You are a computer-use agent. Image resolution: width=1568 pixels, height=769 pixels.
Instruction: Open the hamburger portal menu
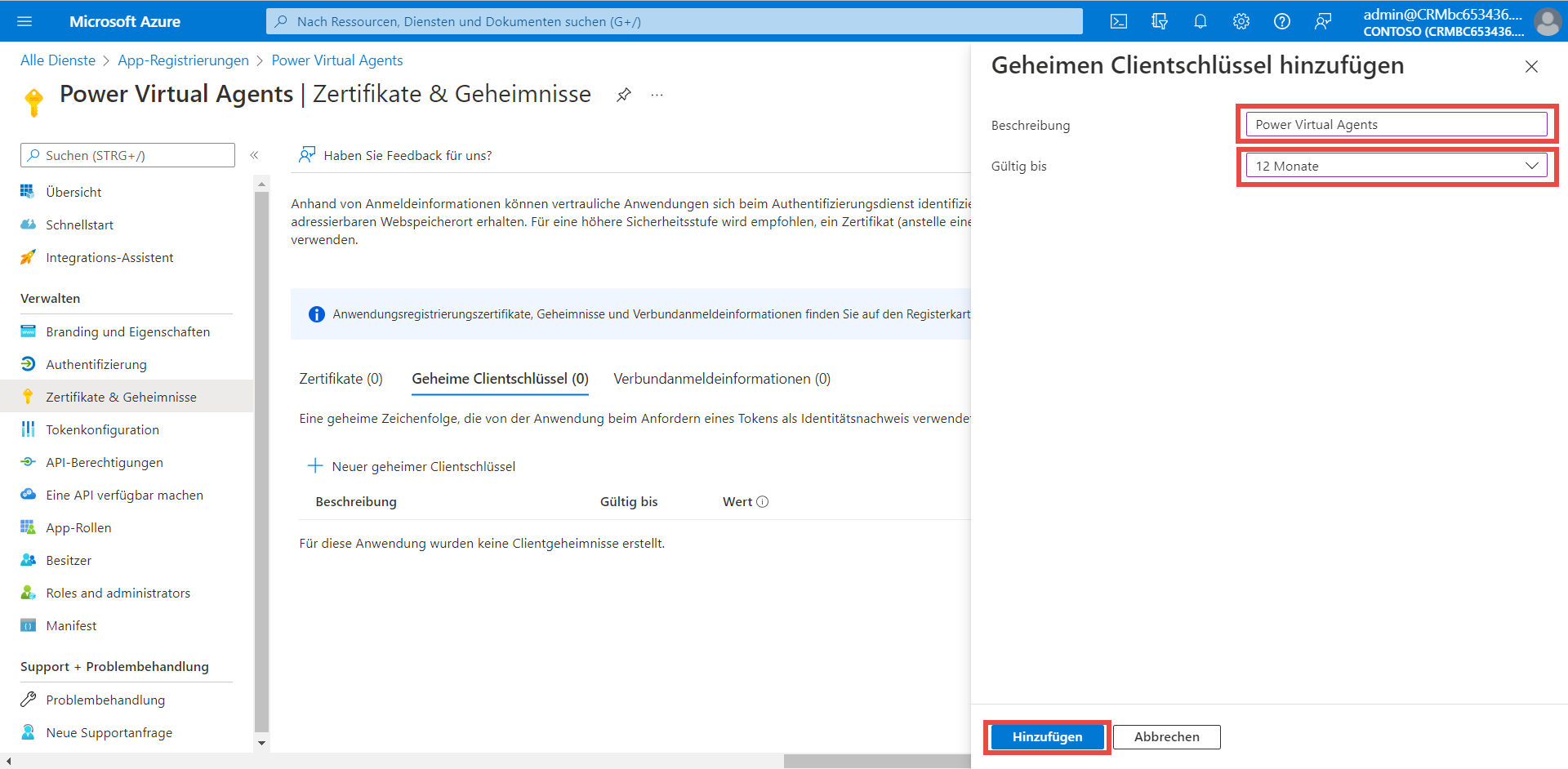coord(24,21)
